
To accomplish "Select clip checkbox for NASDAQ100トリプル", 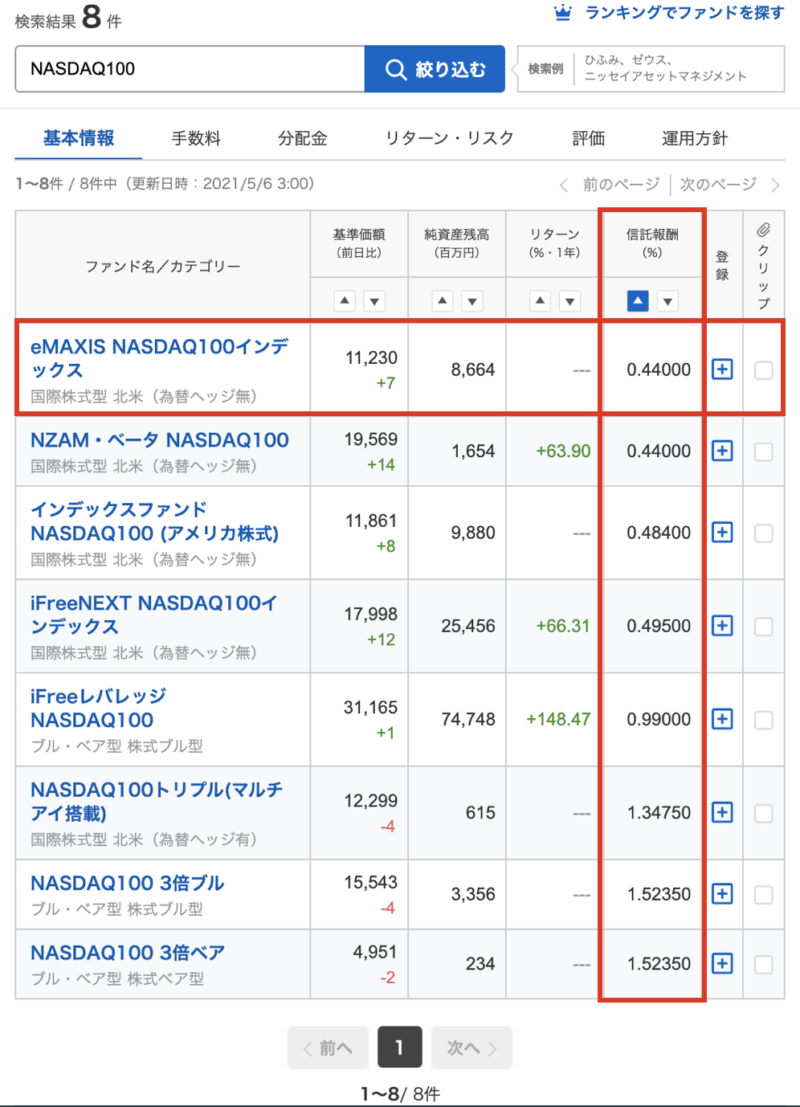I will pos(763,813).
